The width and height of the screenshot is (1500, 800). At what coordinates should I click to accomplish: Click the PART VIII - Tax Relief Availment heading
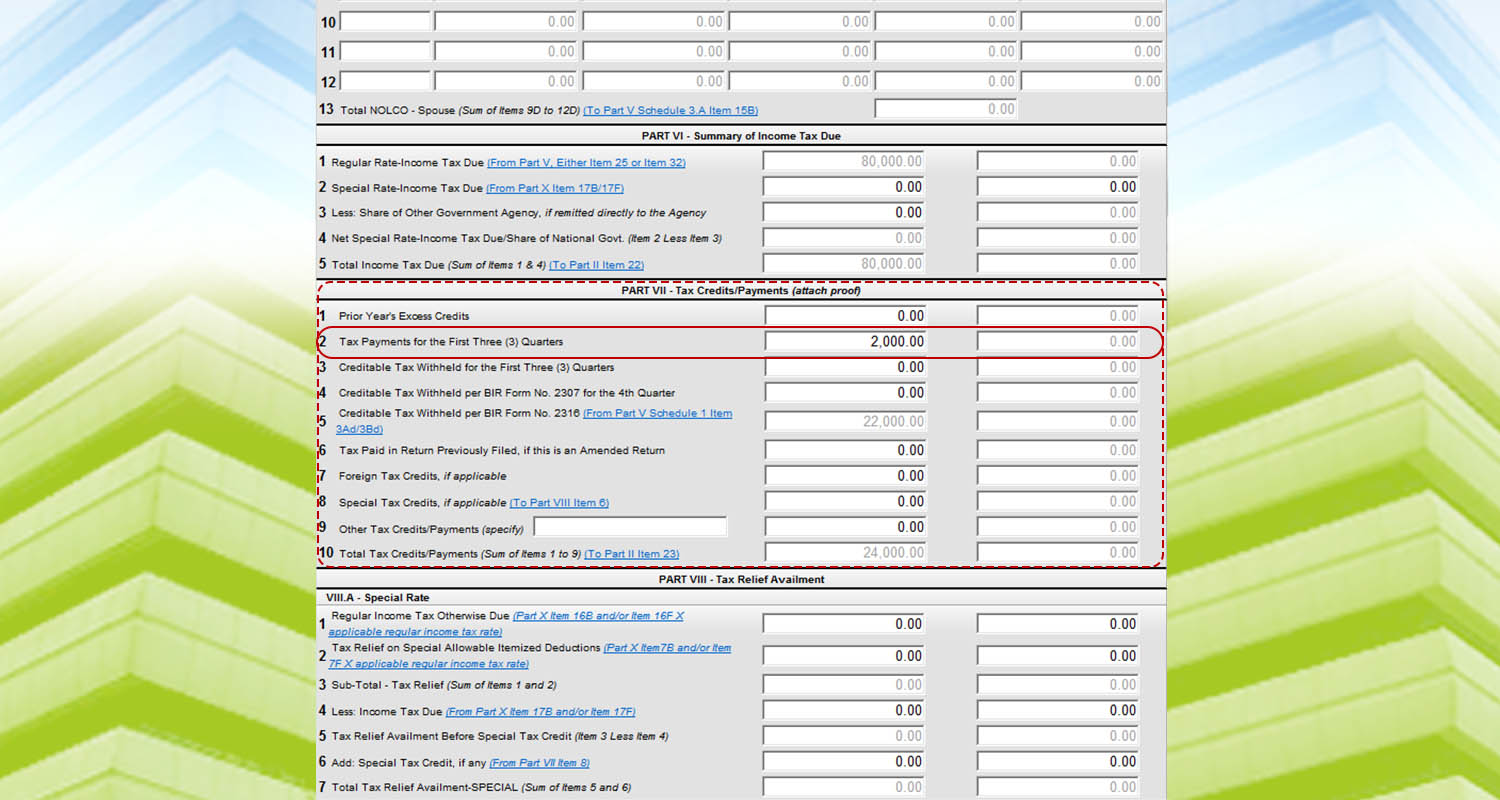[741, 579]
